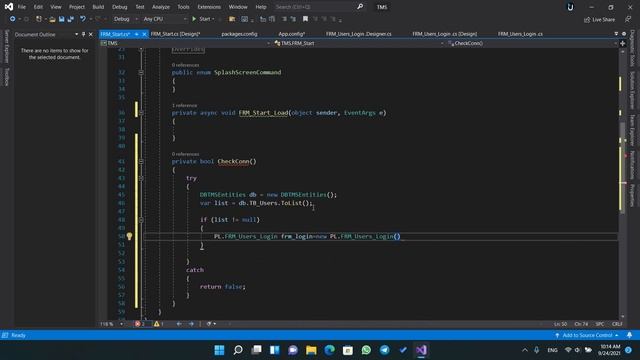
Task: Open the Solution Explorer side tab
Action: pyautogui.click(x=632, y=90)
